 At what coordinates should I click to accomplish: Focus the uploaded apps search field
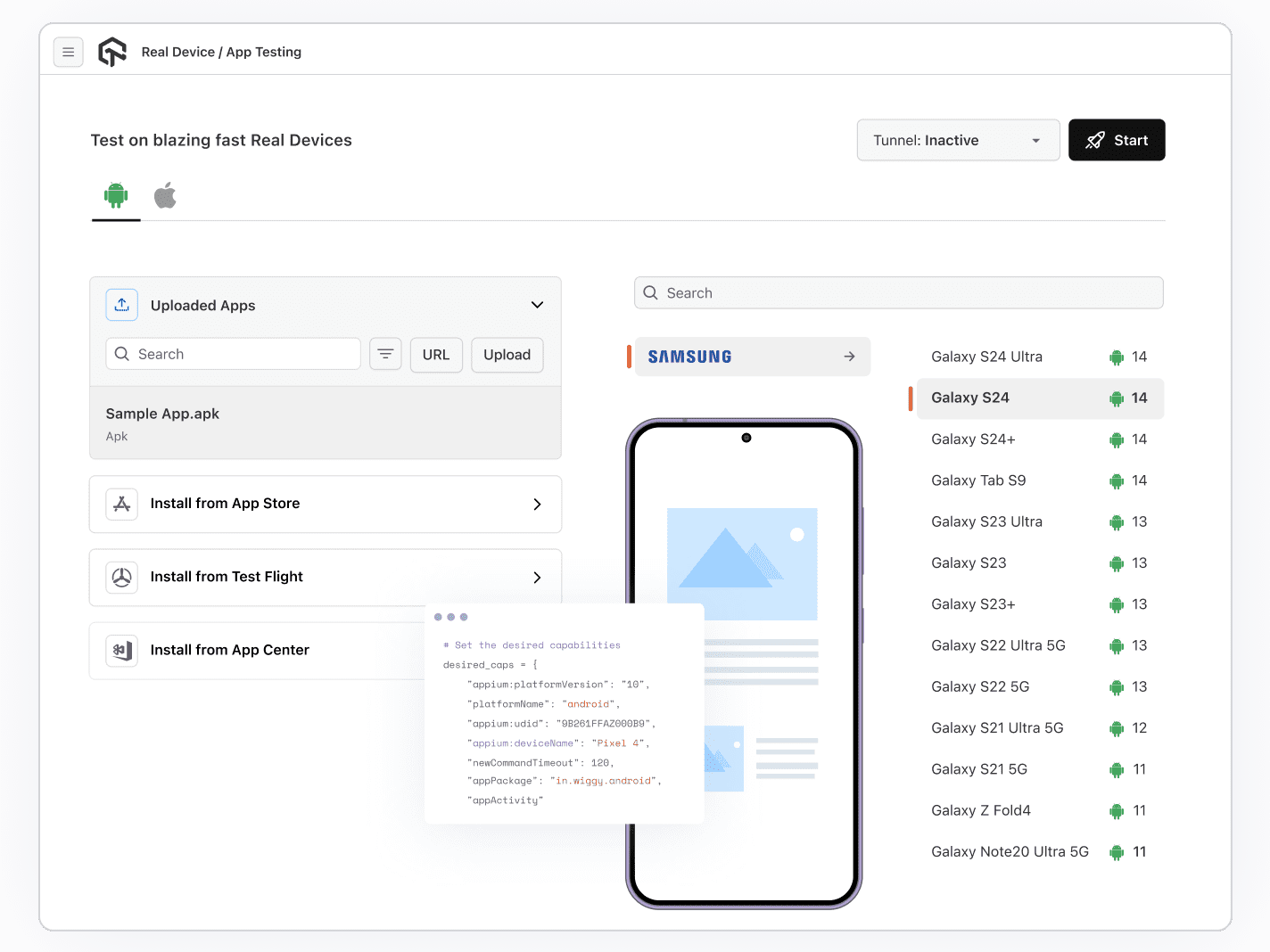click(233, 354)
